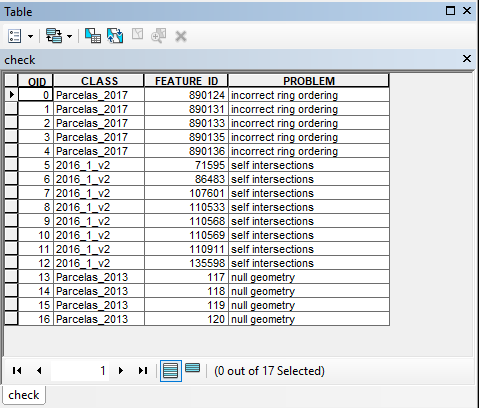Expand the Table Options dropdown arrow

pyautogui.click(x=30, y=36)
